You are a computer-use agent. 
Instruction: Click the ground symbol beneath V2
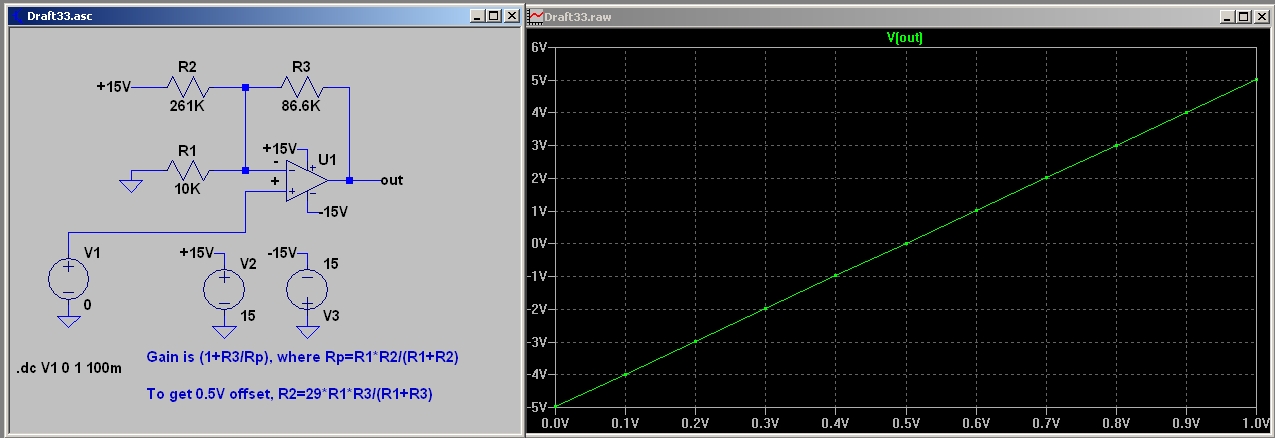(x=224, y=333)
